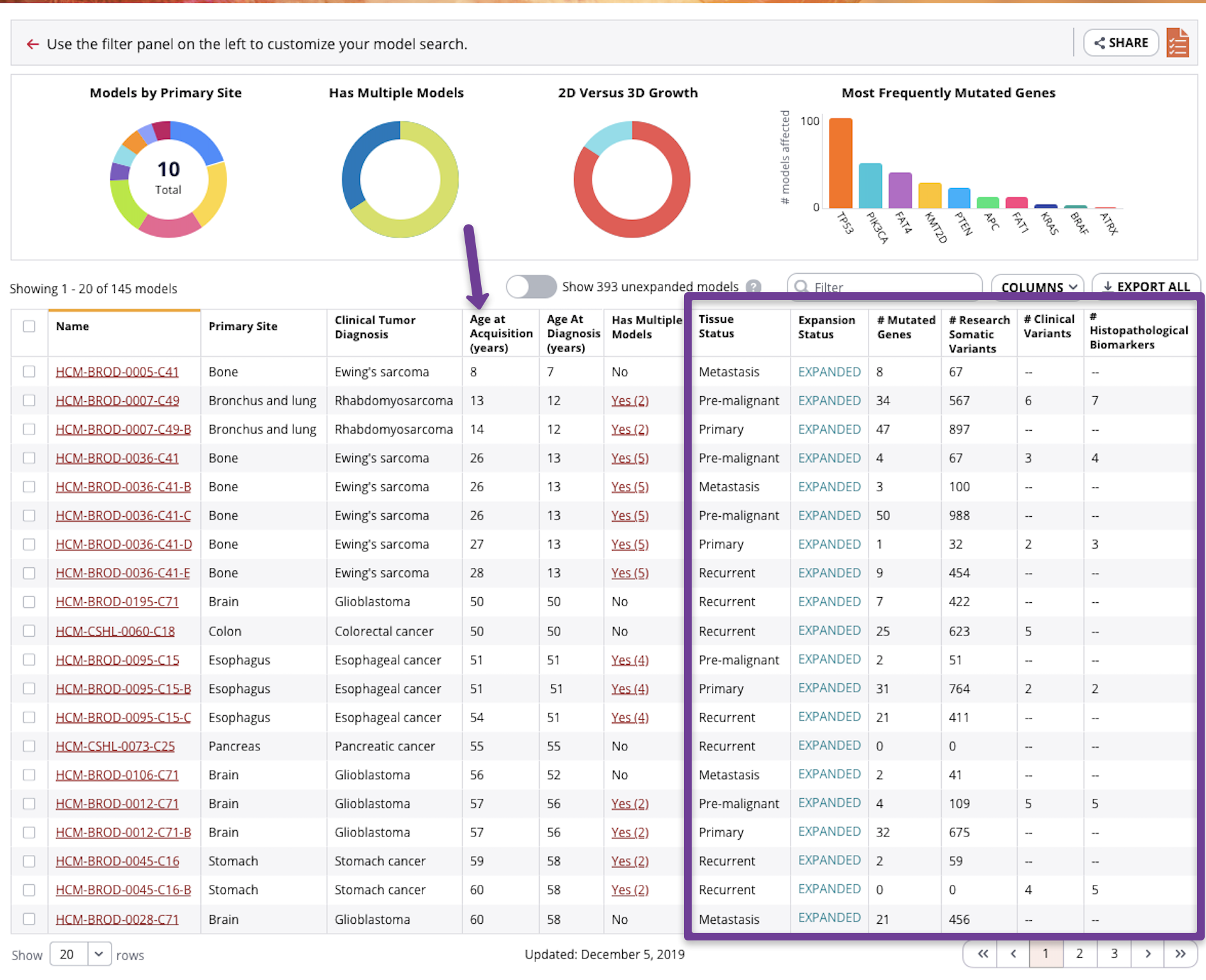Viewport: 1206px width, 980px height.
Task: Click the red back arrow above the table
Action: (33, 43)
